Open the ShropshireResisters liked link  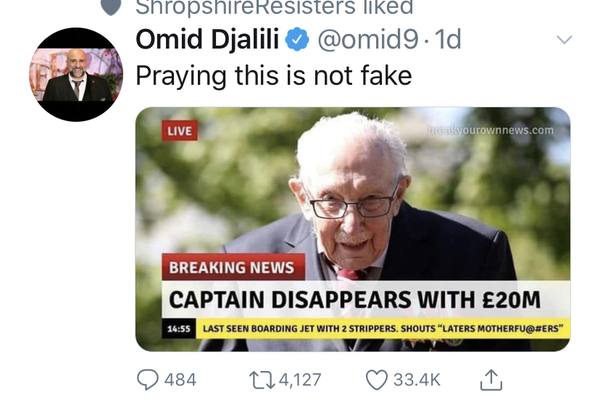click(x=274, y=7)
